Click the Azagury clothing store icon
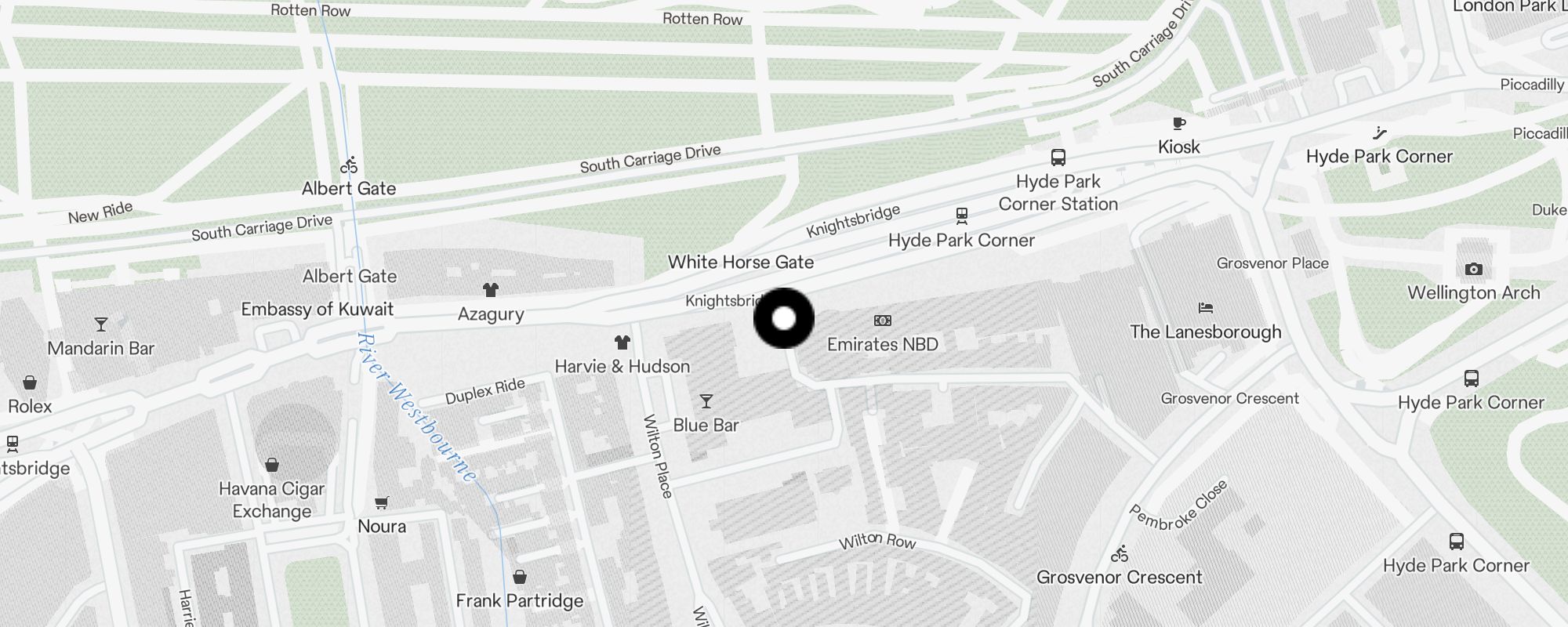The height and width of the screenshot is (627, 1568). tap(491, 290)
